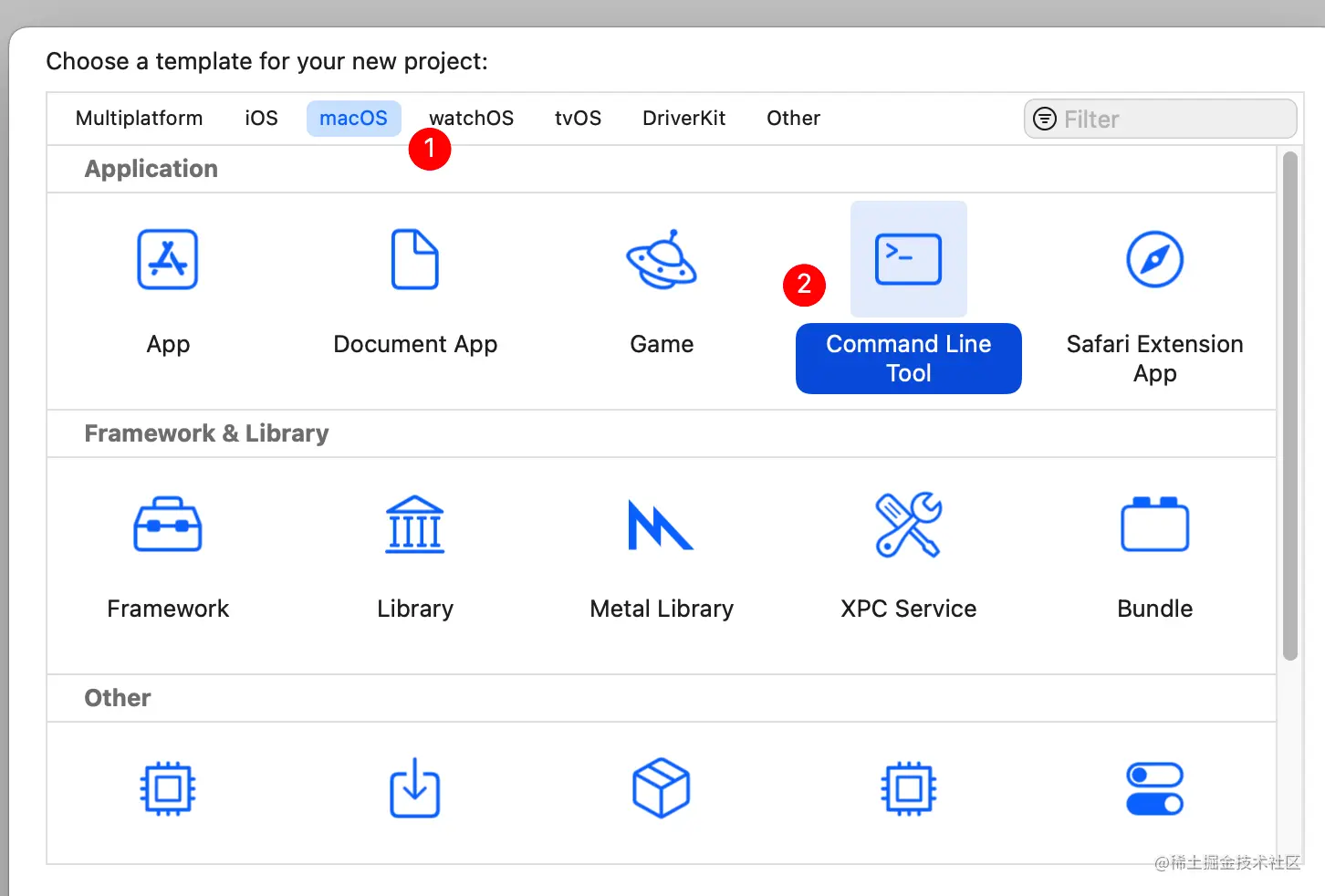Open the DriverKit tab
The width and height of the screenshot is (1325, 896).
tap(684, 119)
